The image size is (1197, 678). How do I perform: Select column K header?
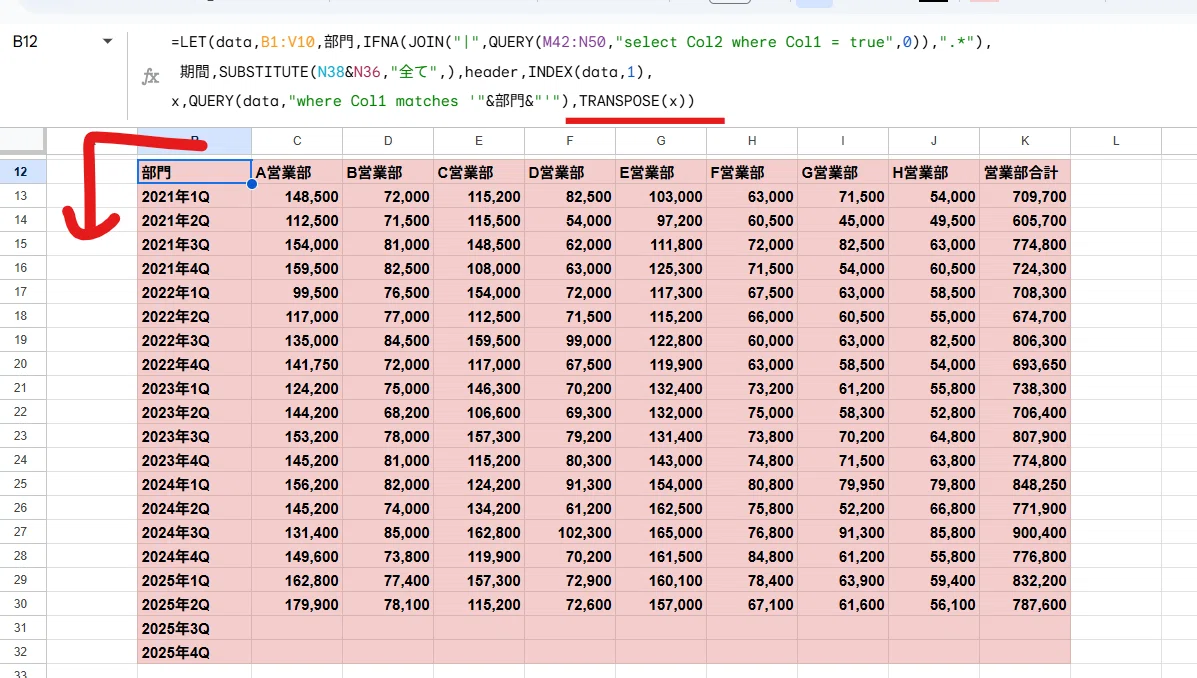[x=1025, y=140]
